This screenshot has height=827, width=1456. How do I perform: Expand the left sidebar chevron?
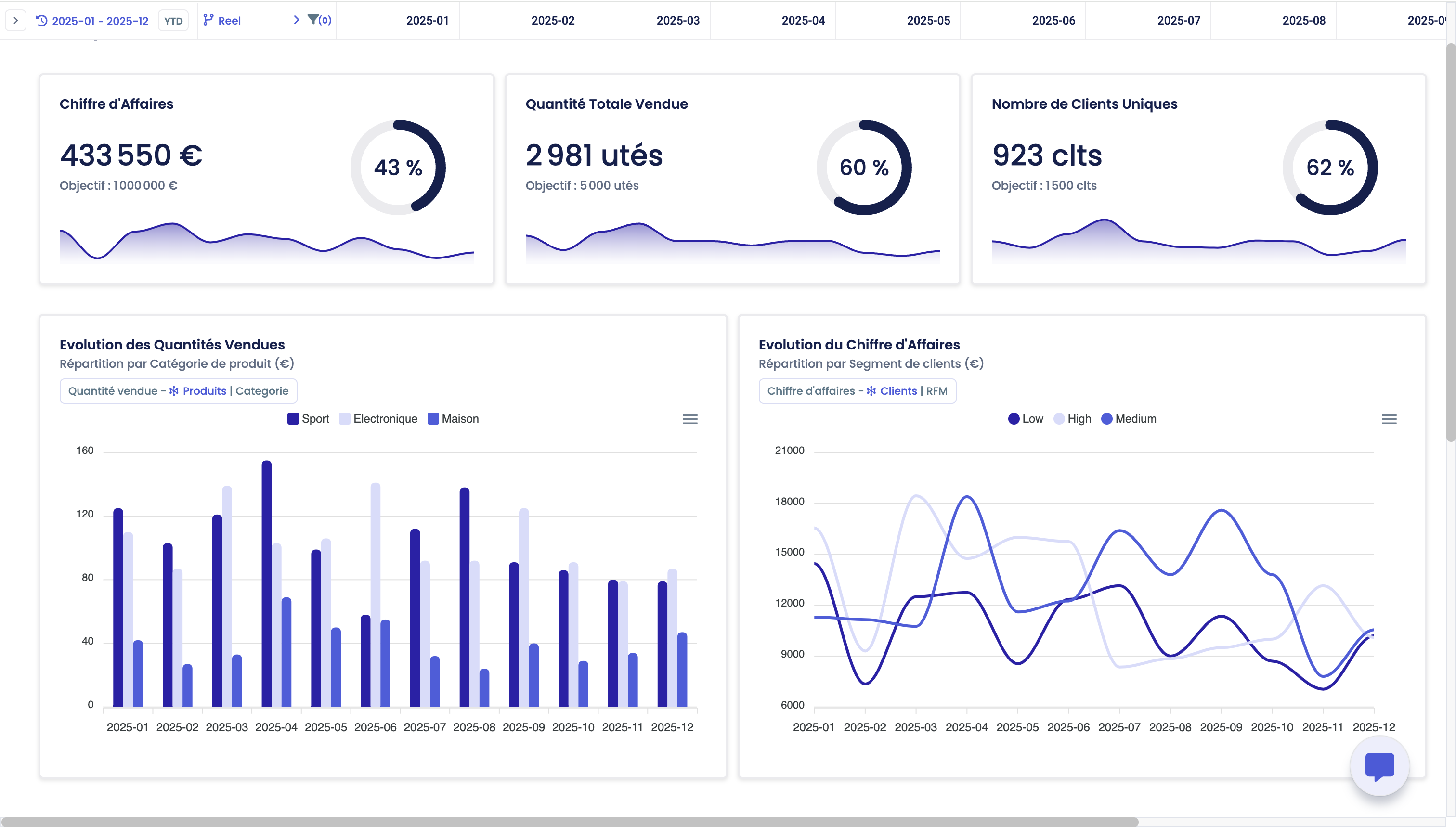[15, 20]
